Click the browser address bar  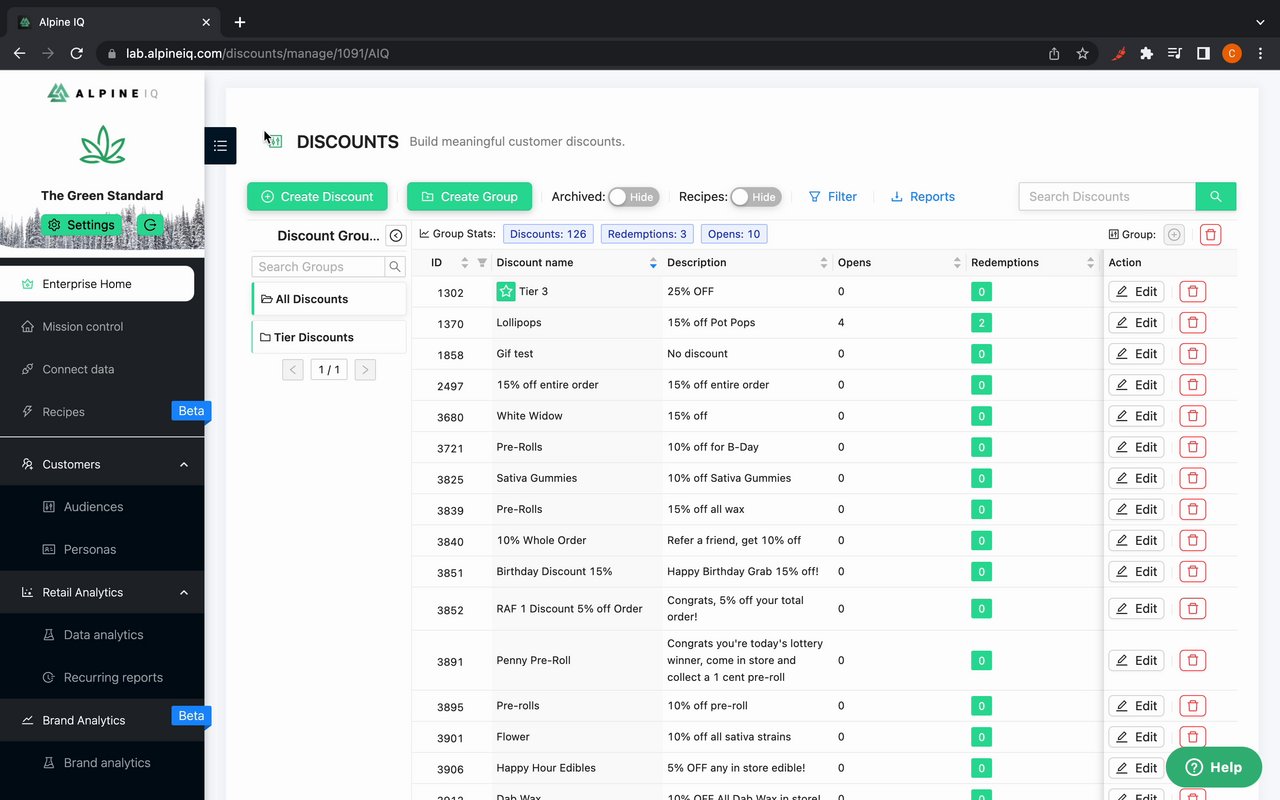click(x=570, y=53)
